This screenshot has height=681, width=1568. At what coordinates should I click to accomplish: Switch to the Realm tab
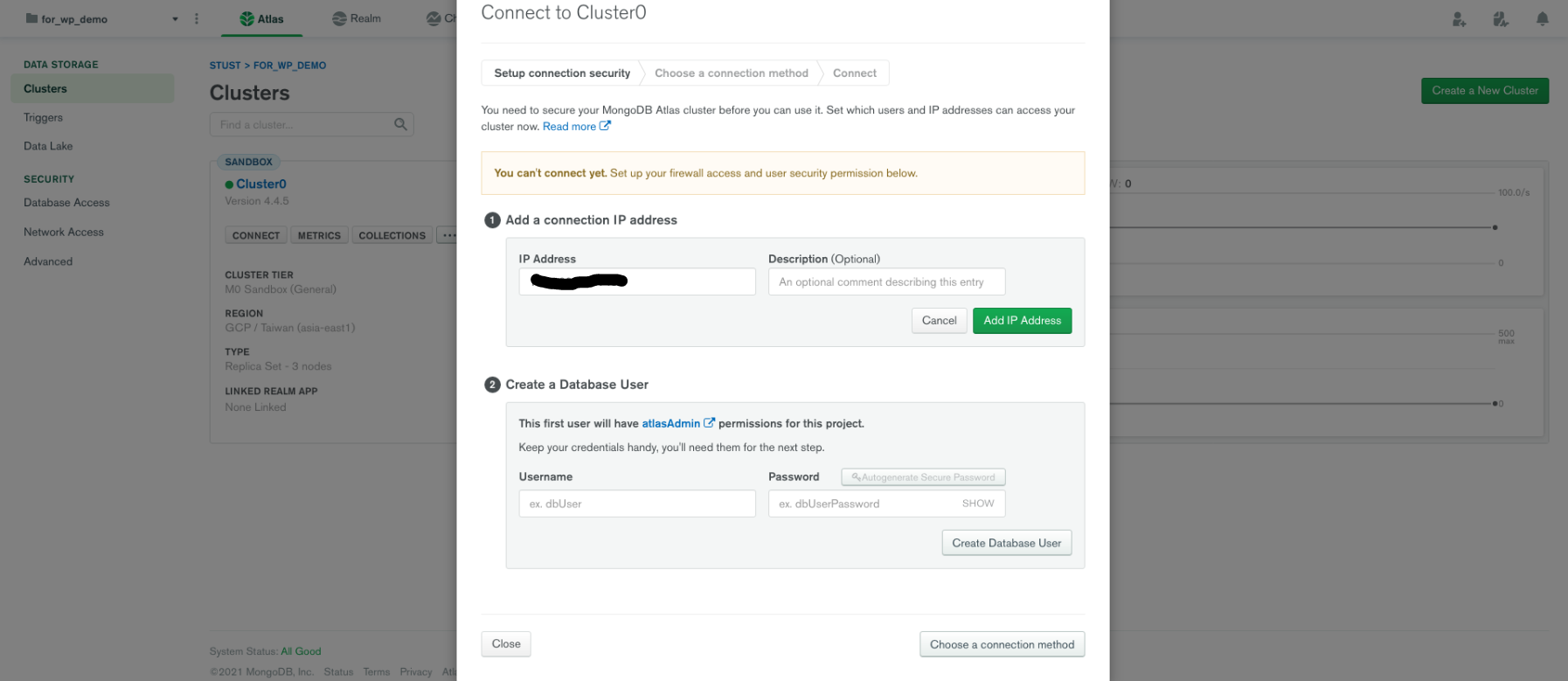click(357, 18)
